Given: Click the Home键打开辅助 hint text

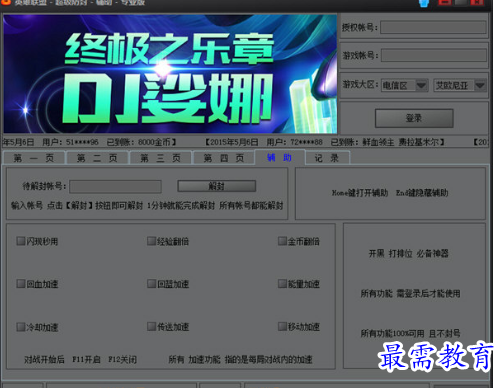Looking at the screenshot, I should tap(360, 193).
